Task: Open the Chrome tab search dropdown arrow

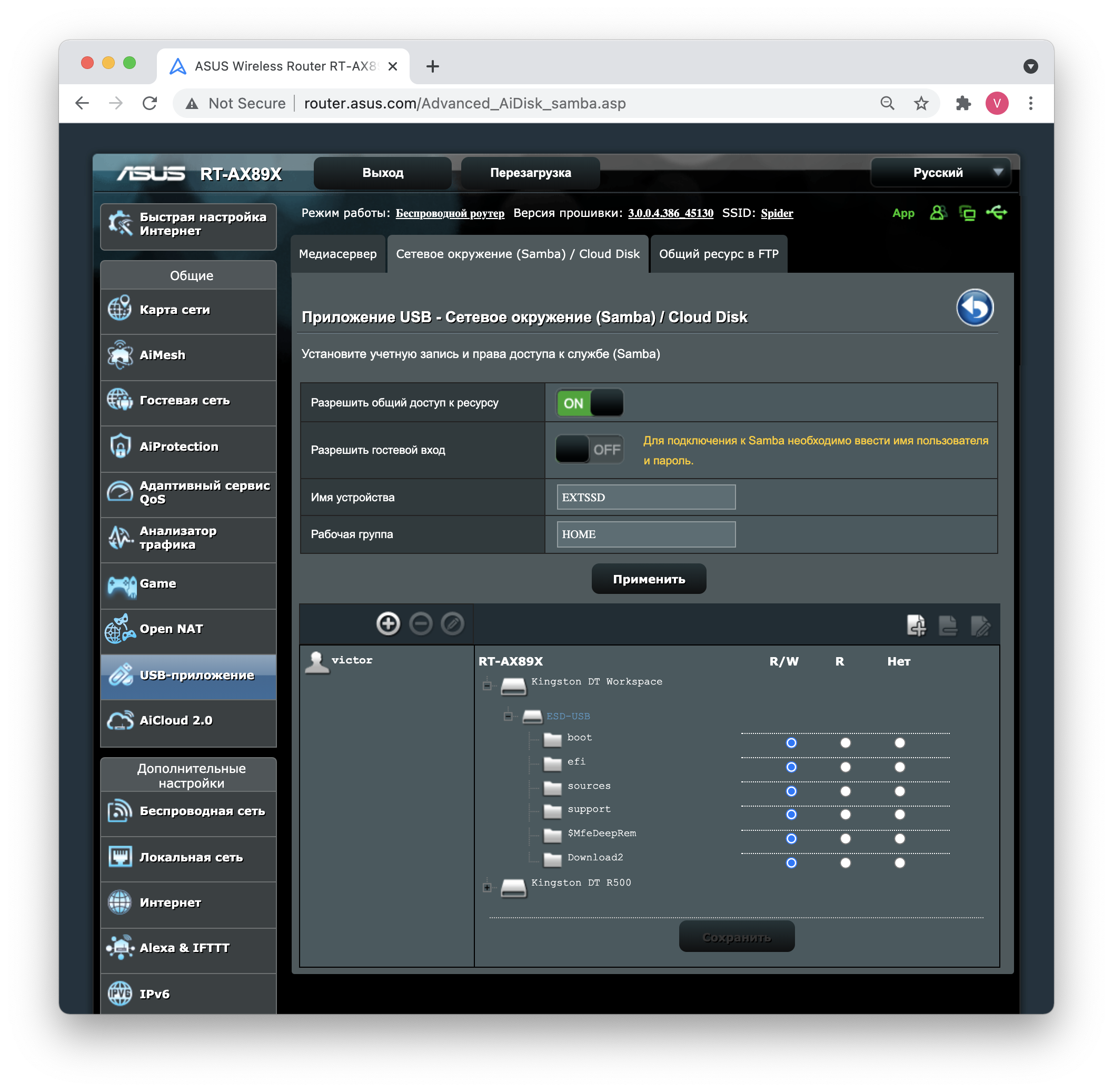Action: click(1030, 66)
